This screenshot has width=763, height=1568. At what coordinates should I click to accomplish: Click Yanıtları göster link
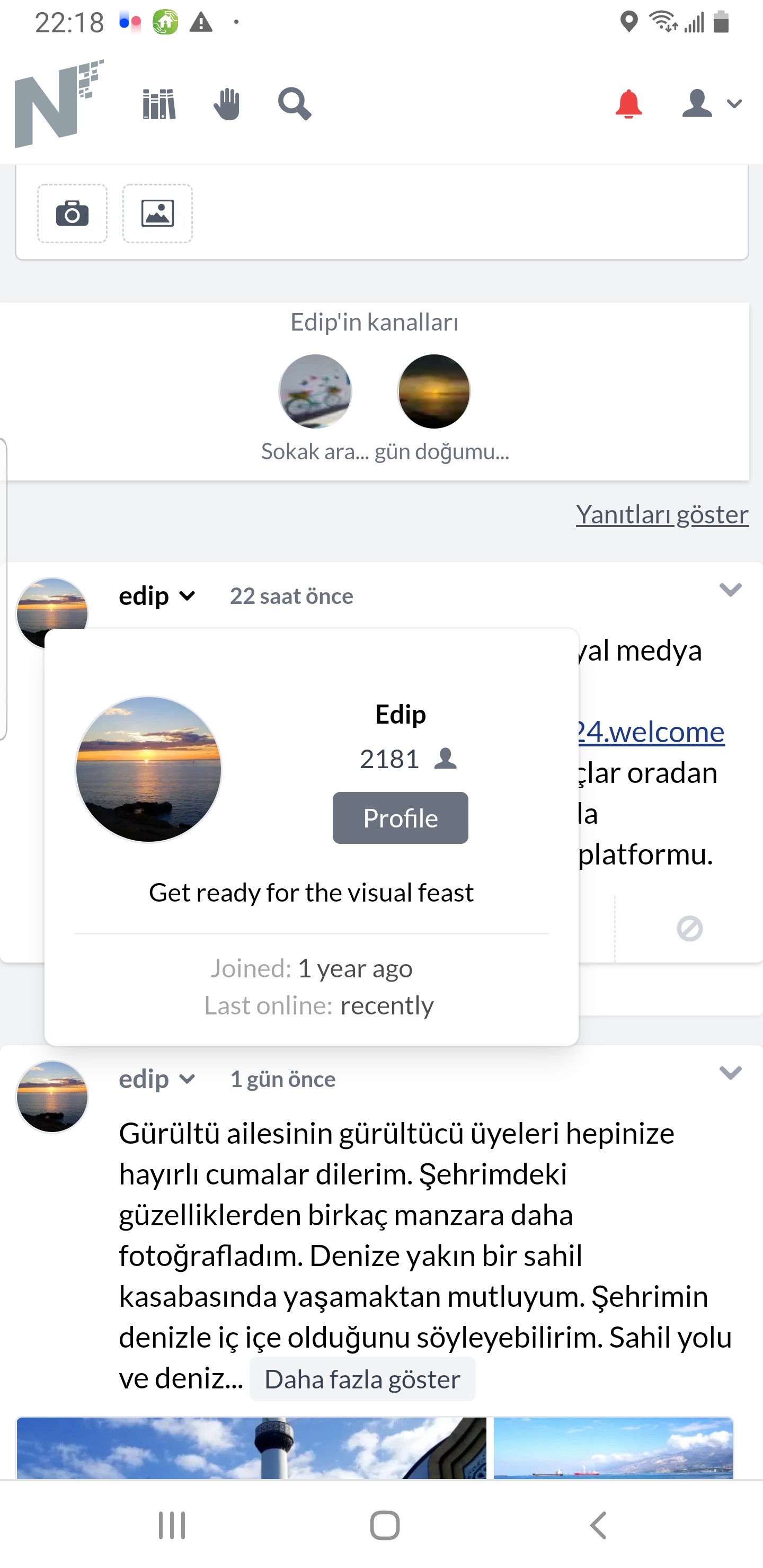(x=662, y=514)
